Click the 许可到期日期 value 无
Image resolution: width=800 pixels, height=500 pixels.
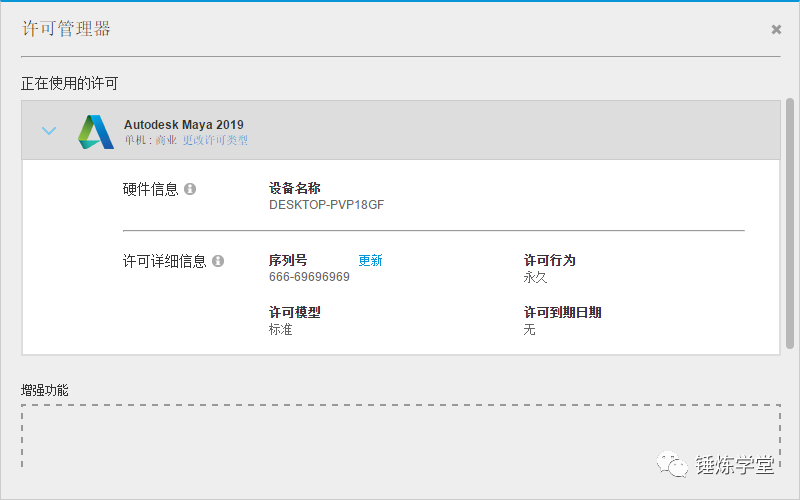pyautogui.click(x=529, y=329)
